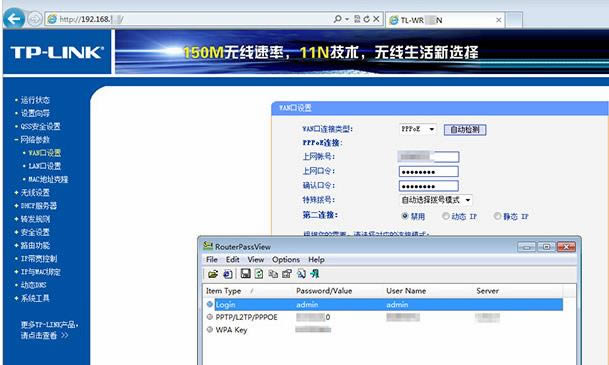Expand 转发规则 in the sidebar
This screenshot has height=365, width=609.
[35, 219]
